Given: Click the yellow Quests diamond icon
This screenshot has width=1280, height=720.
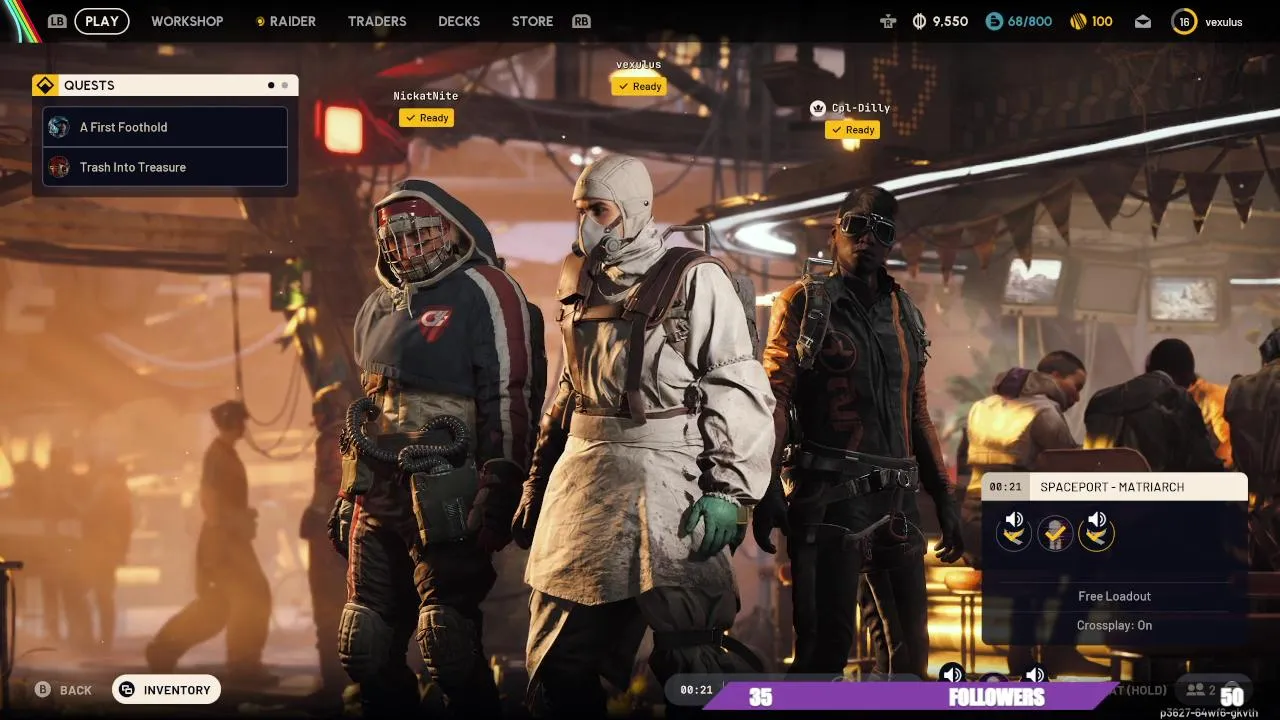Looking at the screenshot, I should point(45,85).
